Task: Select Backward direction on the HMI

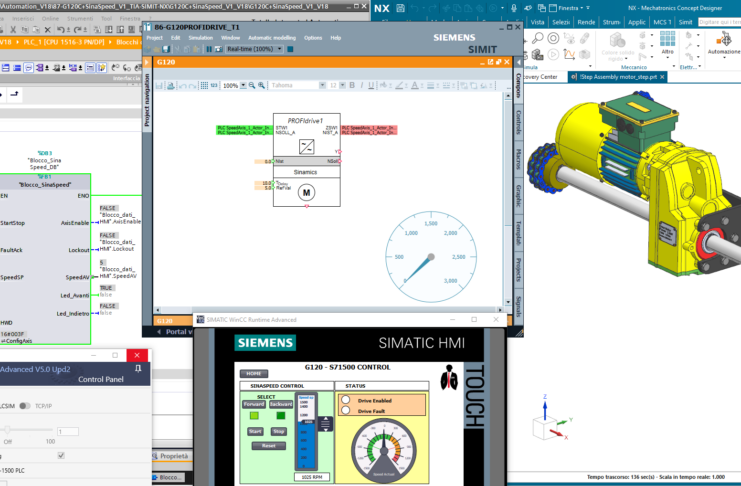Action: 281,404
